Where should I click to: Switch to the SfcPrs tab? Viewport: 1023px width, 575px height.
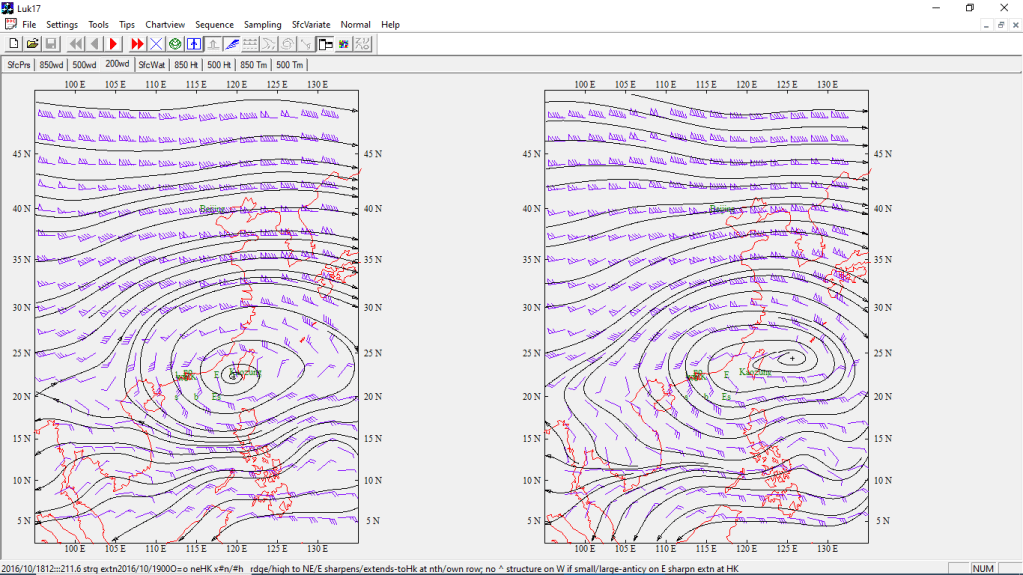(19, 65)
